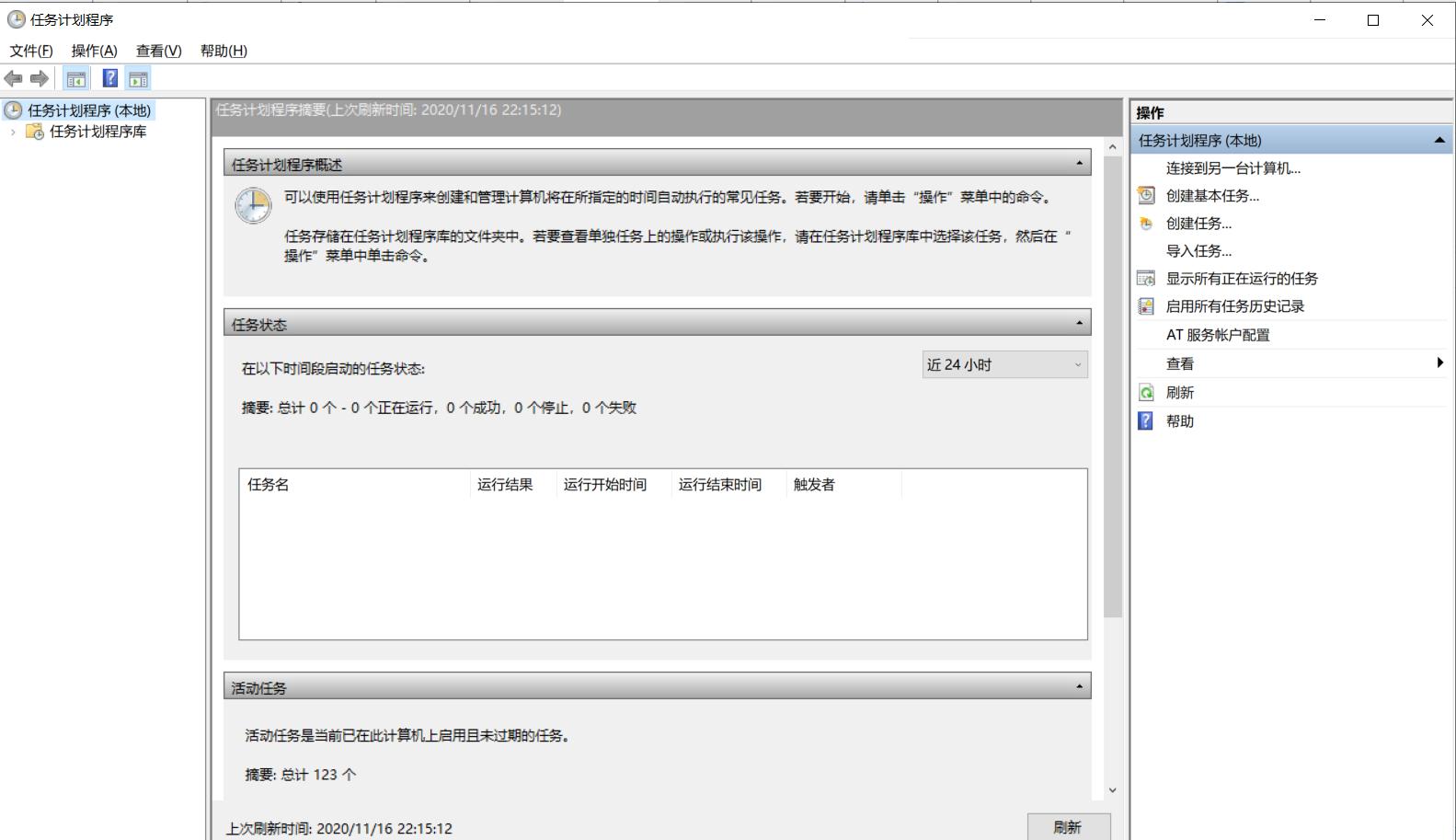Sort by the 任务名 column header
The height and width of the screenshot is (840, 1456).
click(x=354, y=485)
